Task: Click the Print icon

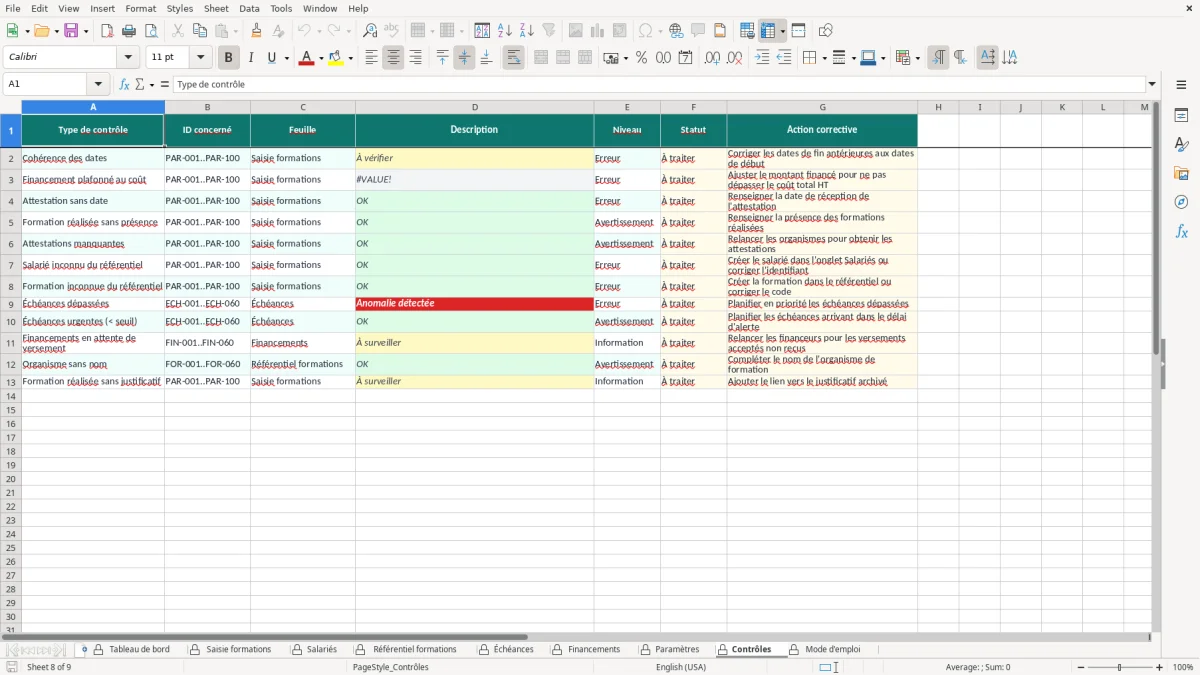Action: pos(129,31)
